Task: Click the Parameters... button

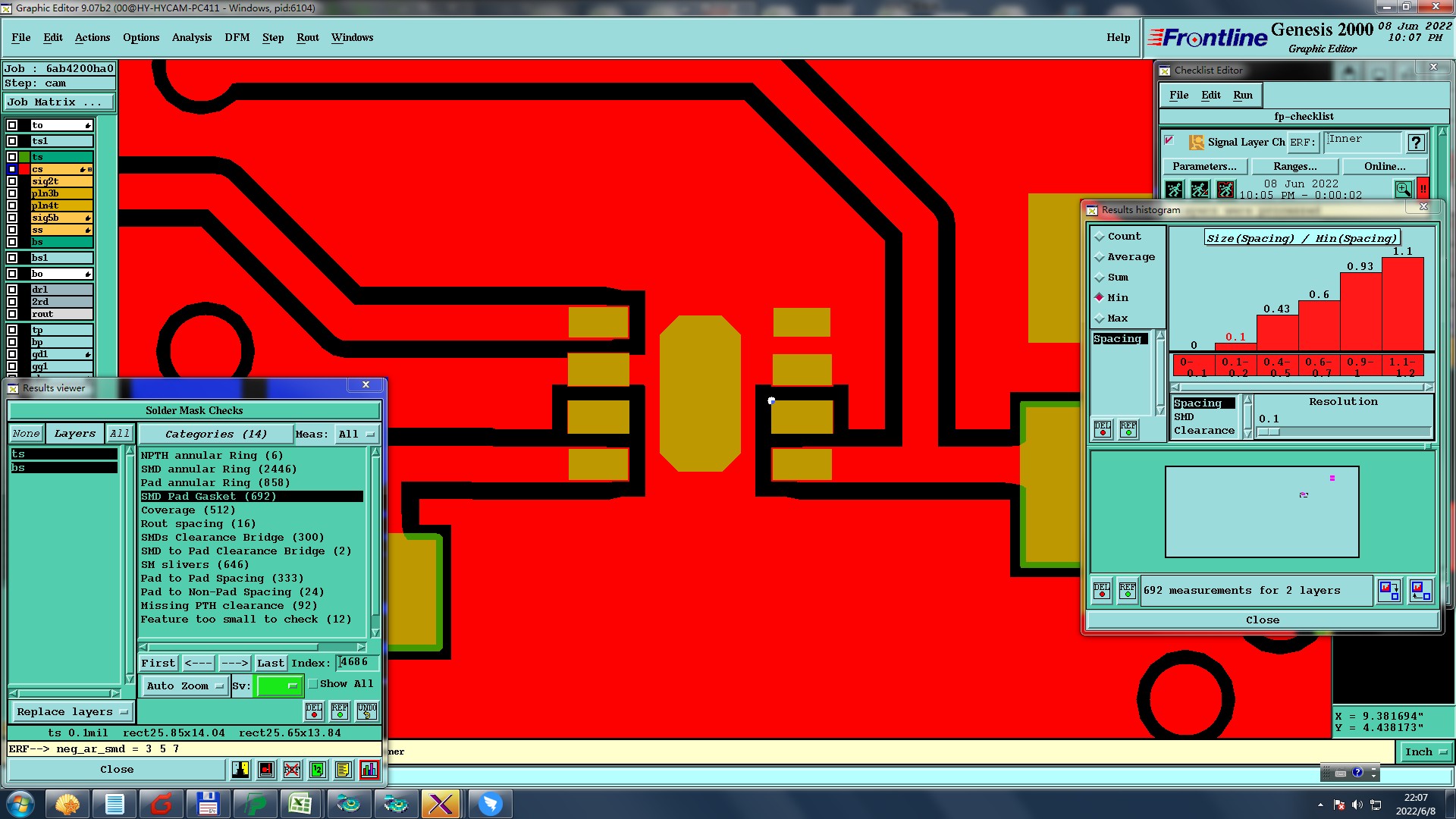Action: (1203, 167)
